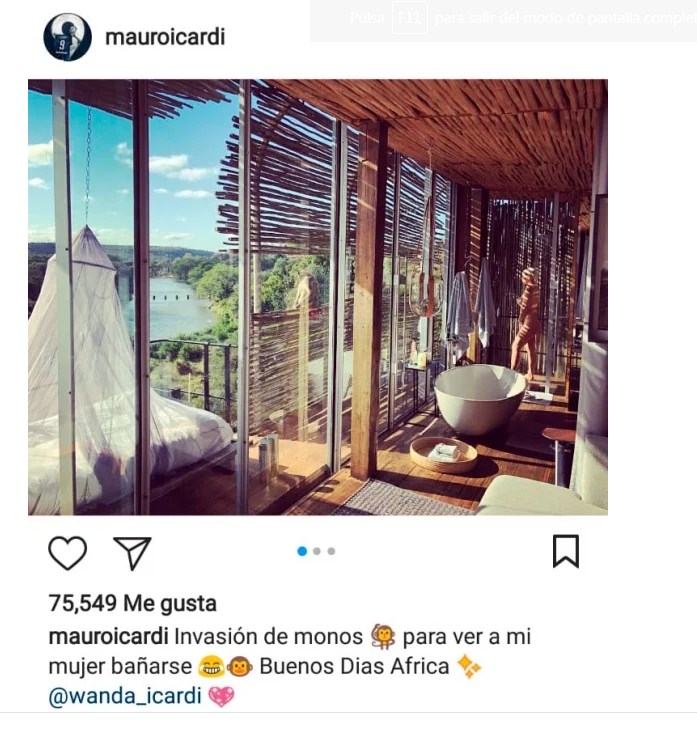Save the post with the bookmark icon

pos(566,551)
